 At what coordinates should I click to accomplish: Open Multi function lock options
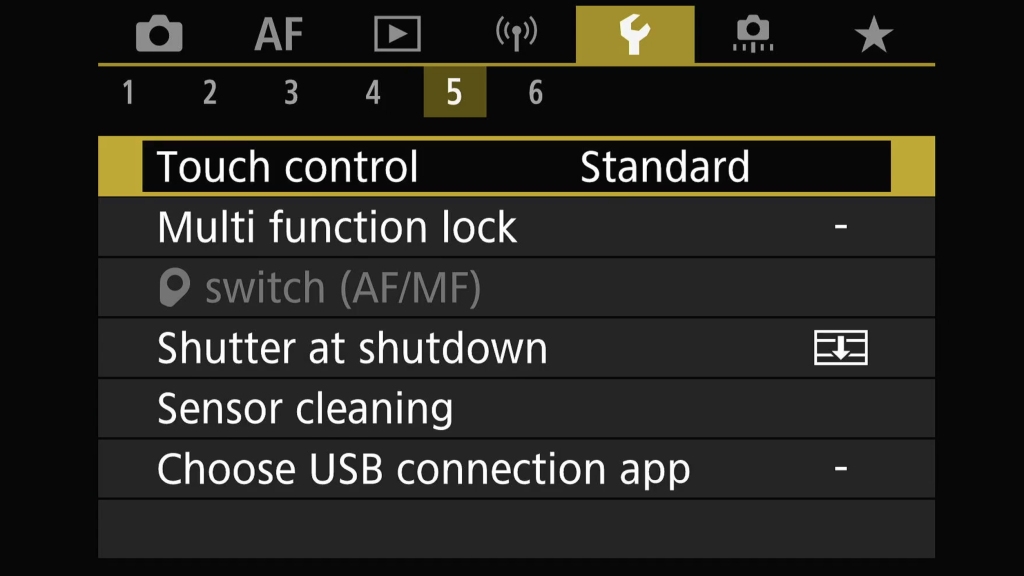517,227
